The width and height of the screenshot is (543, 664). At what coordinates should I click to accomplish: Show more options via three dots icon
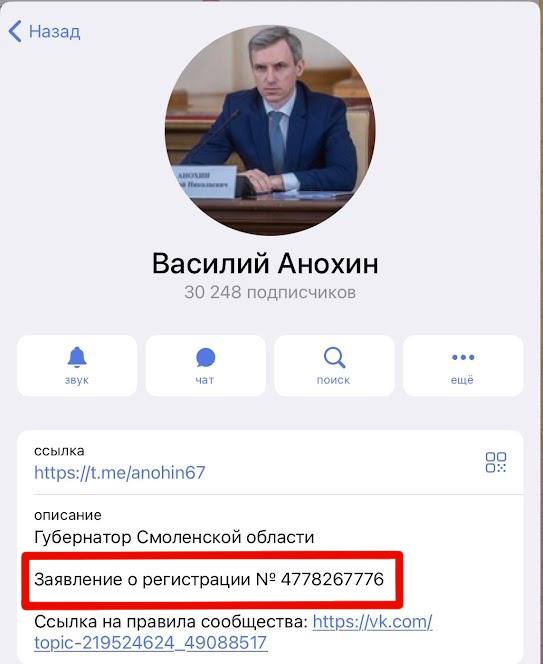click(463, 357)
